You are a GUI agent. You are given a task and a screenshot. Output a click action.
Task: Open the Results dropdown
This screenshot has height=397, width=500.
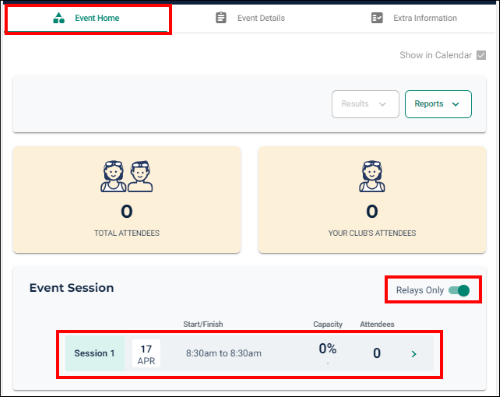point(365,104)
